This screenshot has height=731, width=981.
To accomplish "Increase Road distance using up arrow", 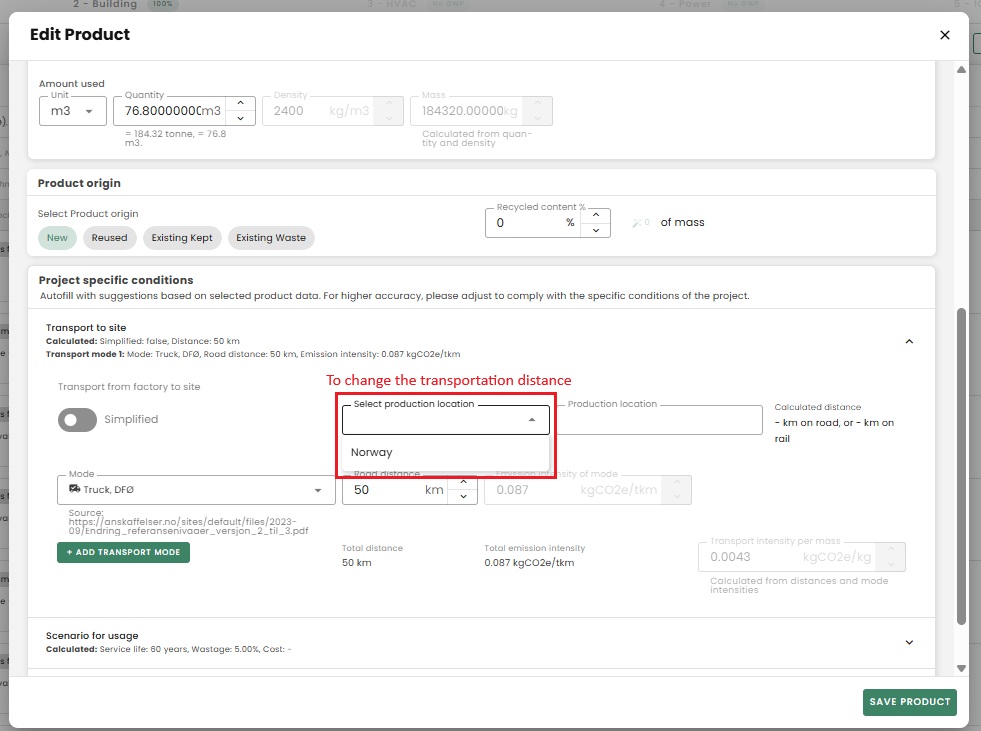I will pyautogui.click(x=461, y=483).
